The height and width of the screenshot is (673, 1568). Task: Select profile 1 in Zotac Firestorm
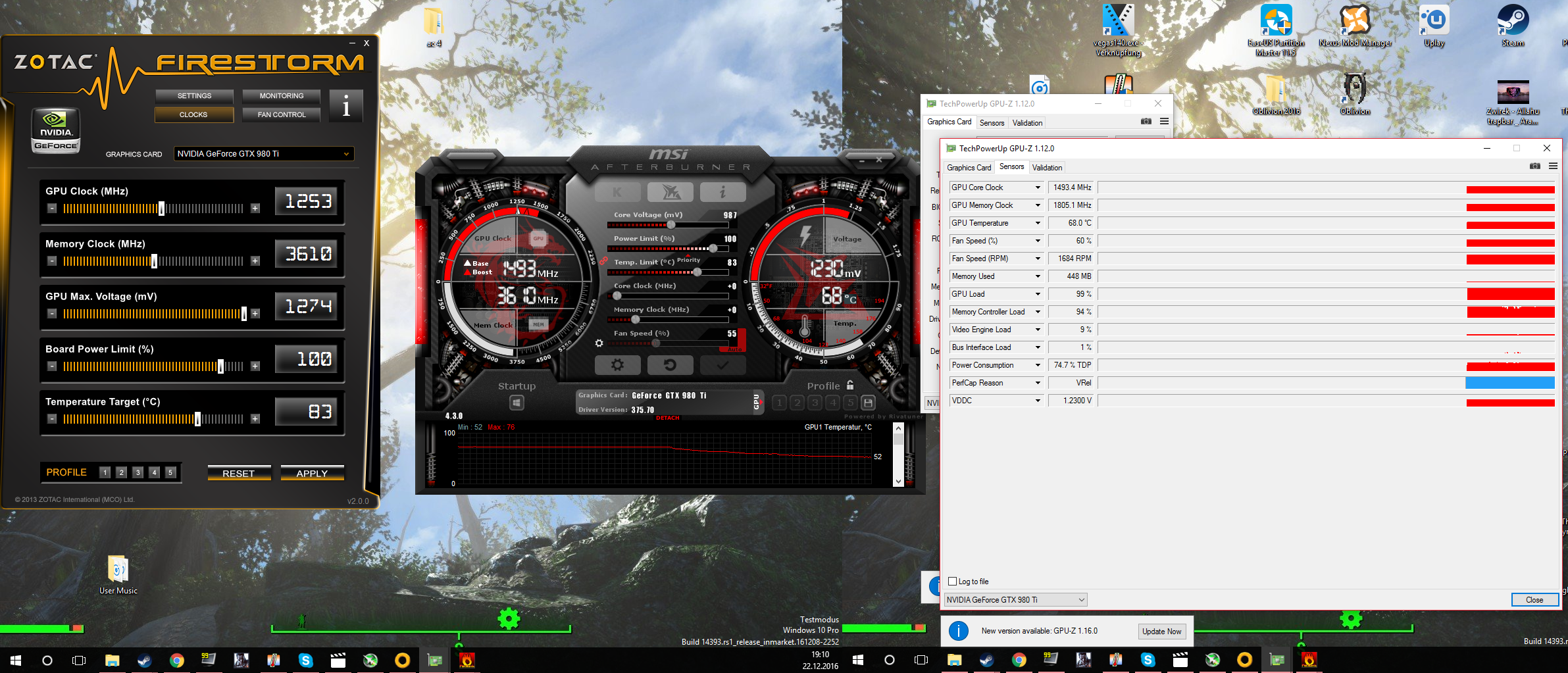pyautogui.click(x=105, y=472)
